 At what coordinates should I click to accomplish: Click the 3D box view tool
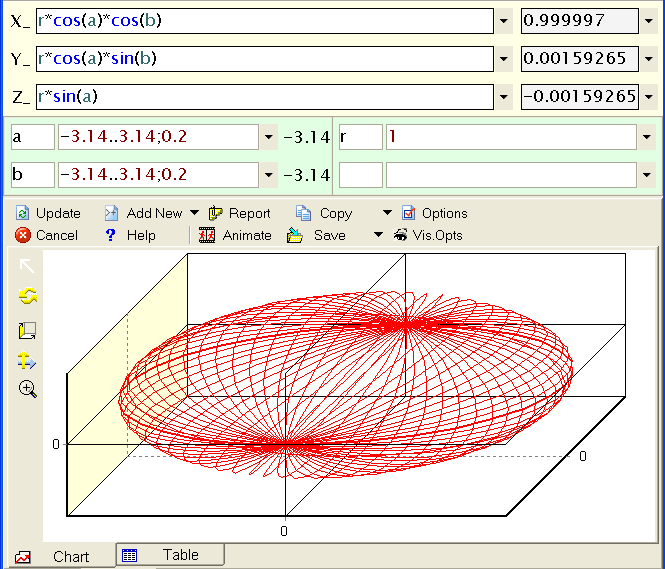coord(28,330)
